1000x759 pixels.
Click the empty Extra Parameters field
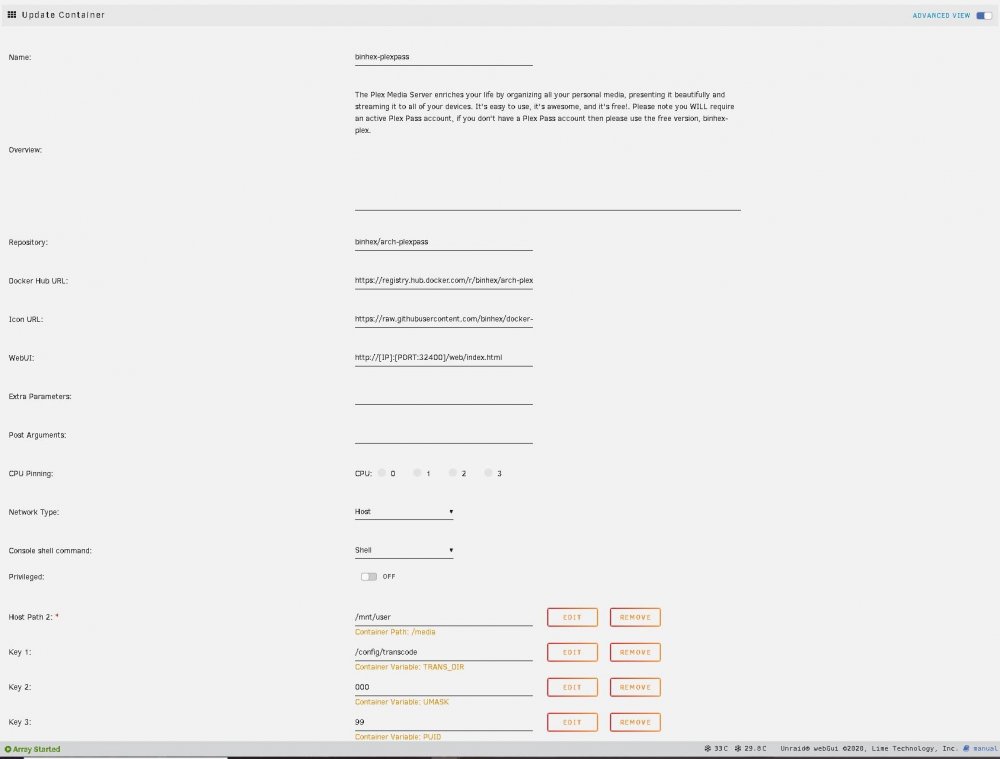[443, 396]
